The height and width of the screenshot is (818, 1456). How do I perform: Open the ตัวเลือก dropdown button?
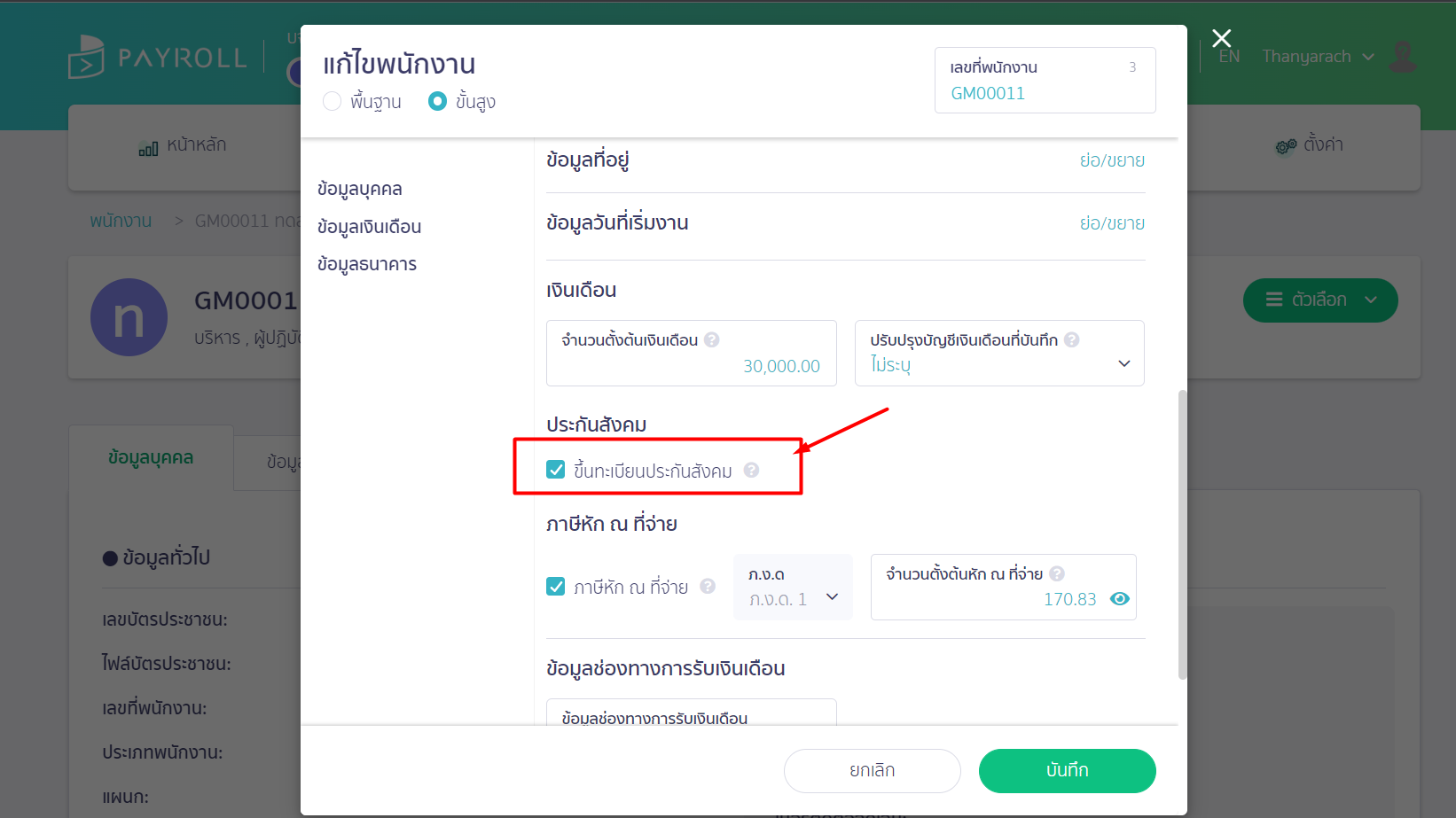click(1320, 300)
